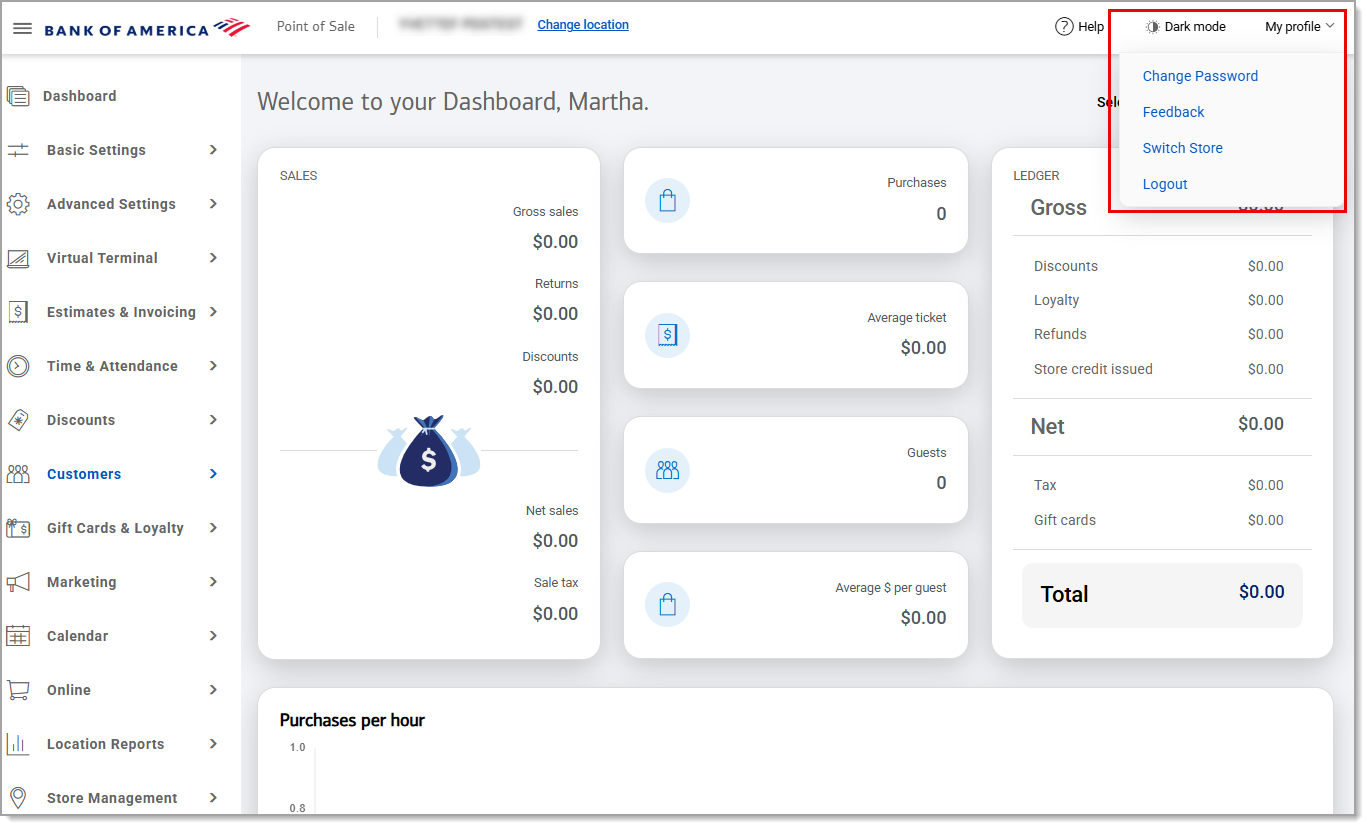Expand Time & Attendance chevron

pos(213,366)
